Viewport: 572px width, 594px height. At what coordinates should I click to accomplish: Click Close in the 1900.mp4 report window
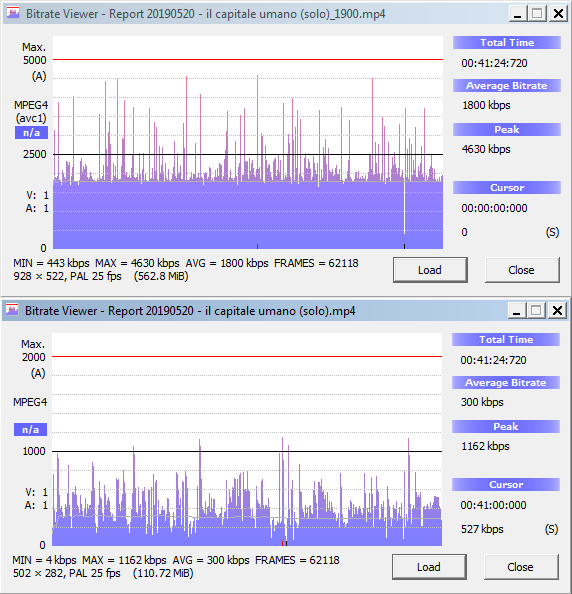tap(522, 270)
